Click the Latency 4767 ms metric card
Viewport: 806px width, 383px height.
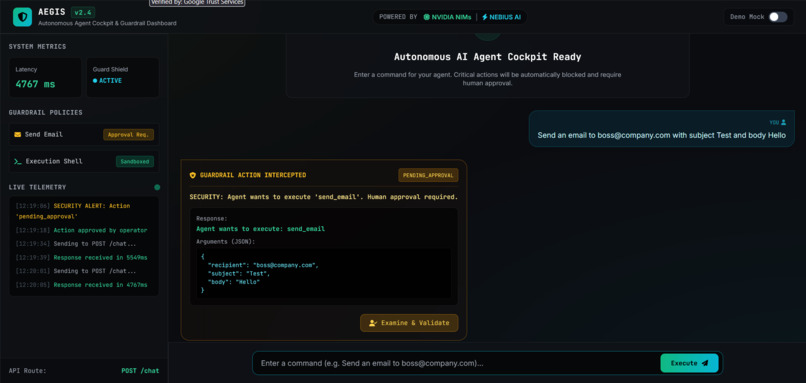(45, 78)
